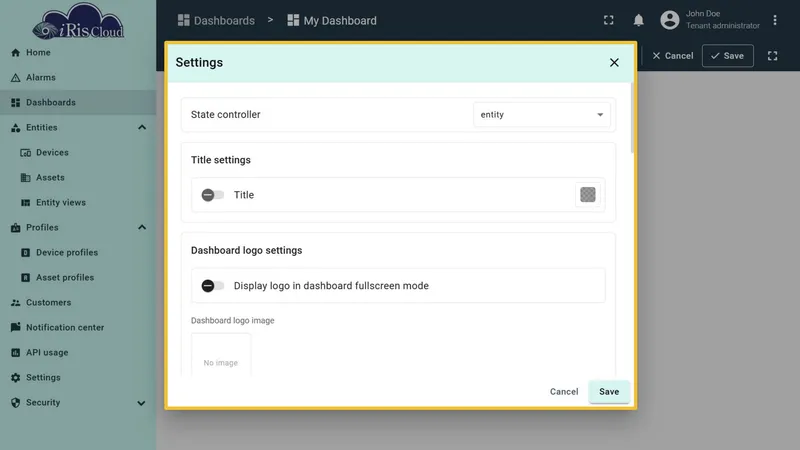Click the Entities shapes icon
The image size is (800, 450).
click(x=15, y=128)
